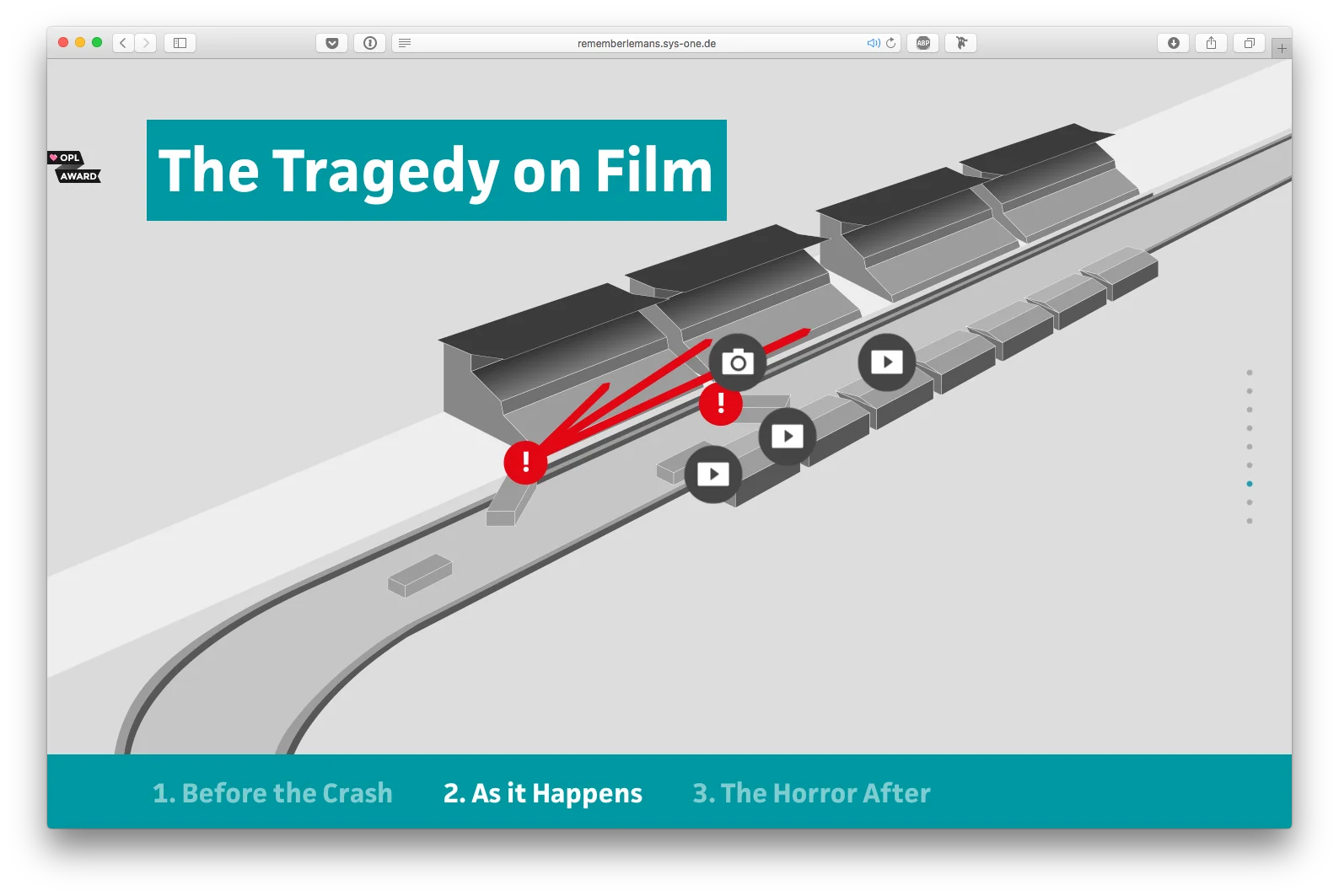Open the Share menu in Safari

click(x=1211, y=43)
